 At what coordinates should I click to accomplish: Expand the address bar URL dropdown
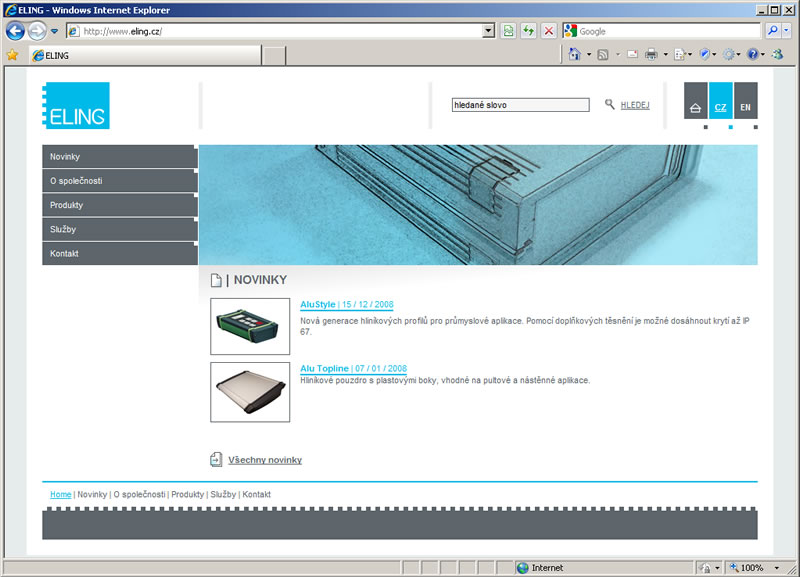pos(488,31)
